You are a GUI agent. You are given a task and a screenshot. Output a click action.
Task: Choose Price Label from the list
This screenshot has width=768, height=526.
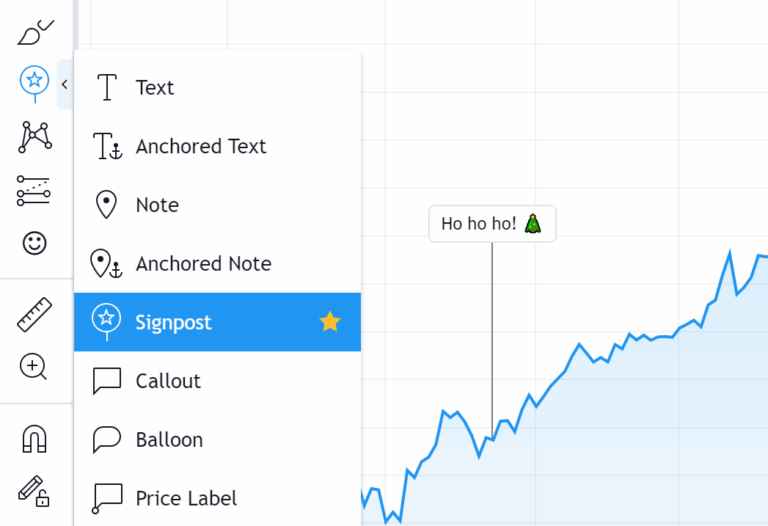[x=186, y=498]
